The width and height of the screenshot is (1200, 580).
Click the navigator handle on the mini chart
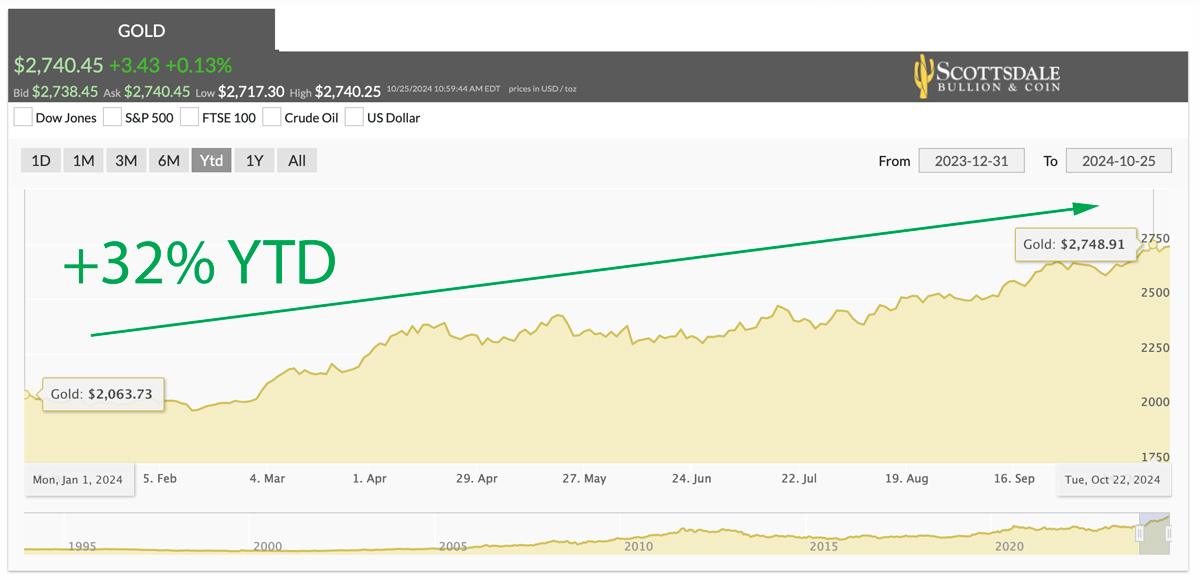pyautogui.click(x=1142, y=534)
